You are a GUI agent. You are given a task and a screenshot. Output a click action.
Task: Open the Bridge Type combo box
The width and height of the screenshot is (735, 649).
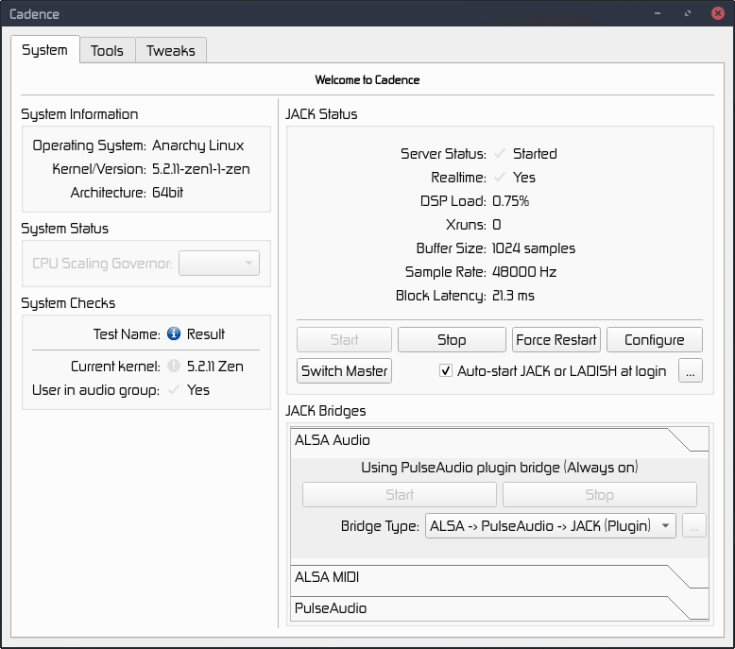tap(550, 525)
